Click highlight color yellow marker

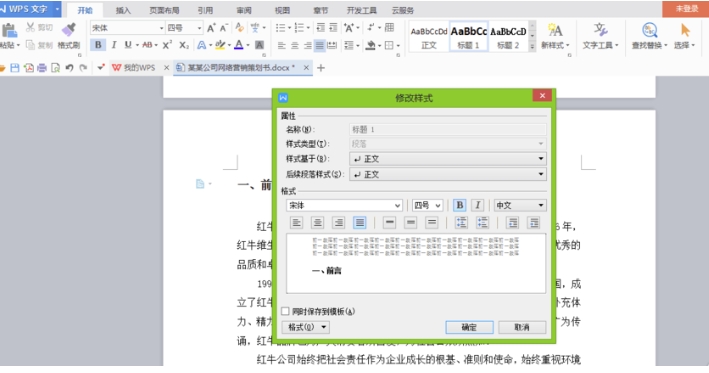click(220, 45)
